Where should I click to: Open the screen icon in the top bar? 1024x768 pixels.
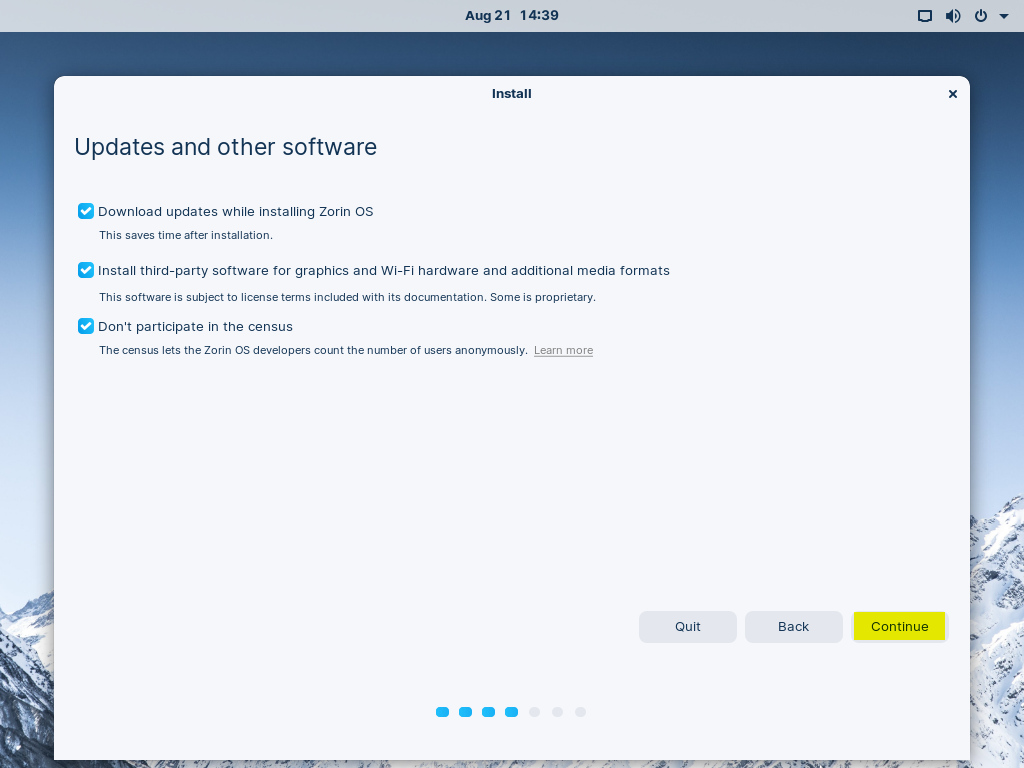pyautogui.click(x=925, y=16)
